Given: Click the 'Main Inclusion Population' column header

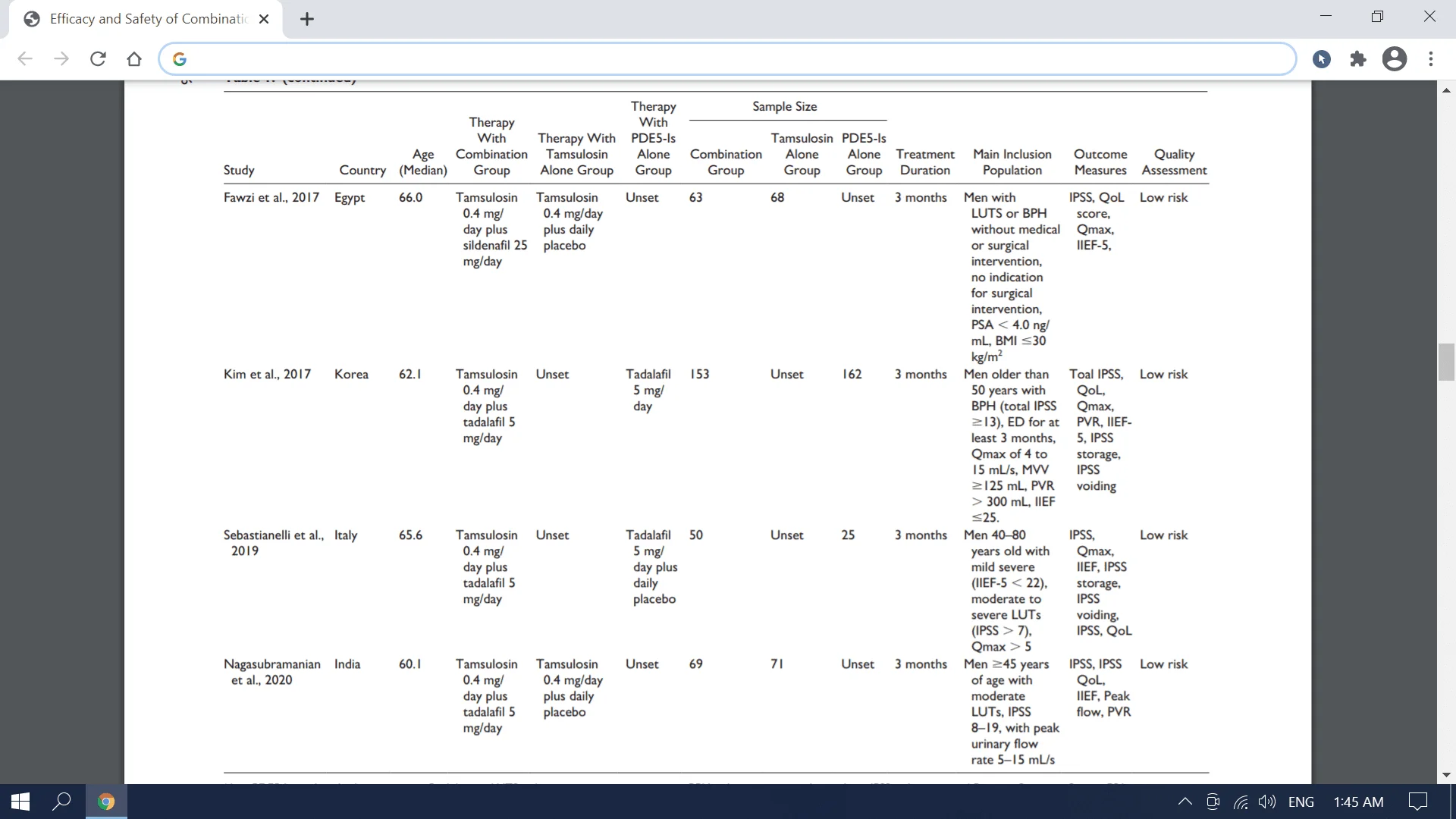Looking at the screenshot, I should (1012, 162).
